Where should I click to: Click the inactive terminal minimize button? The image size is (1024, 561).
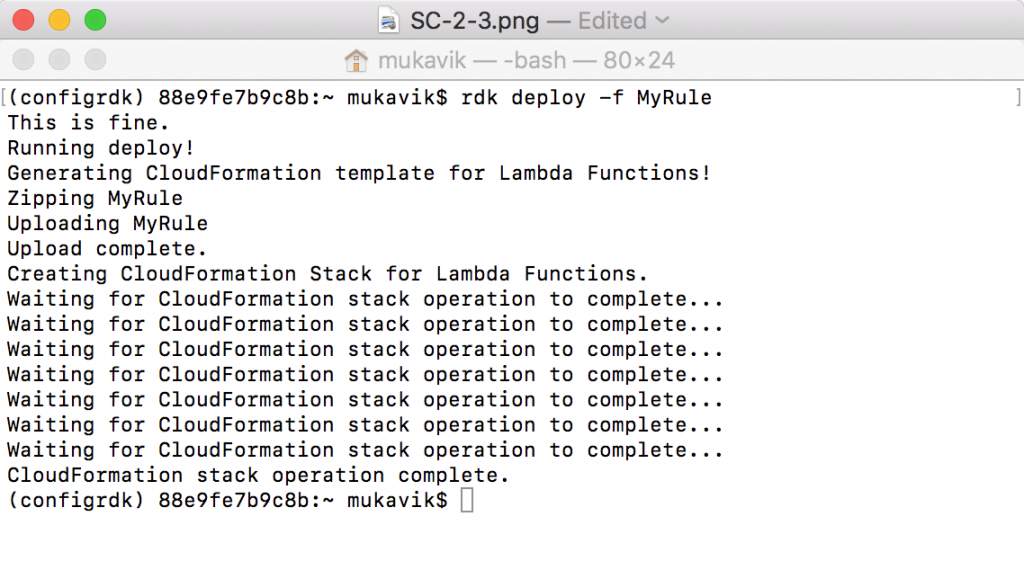(x=59, y=59)
